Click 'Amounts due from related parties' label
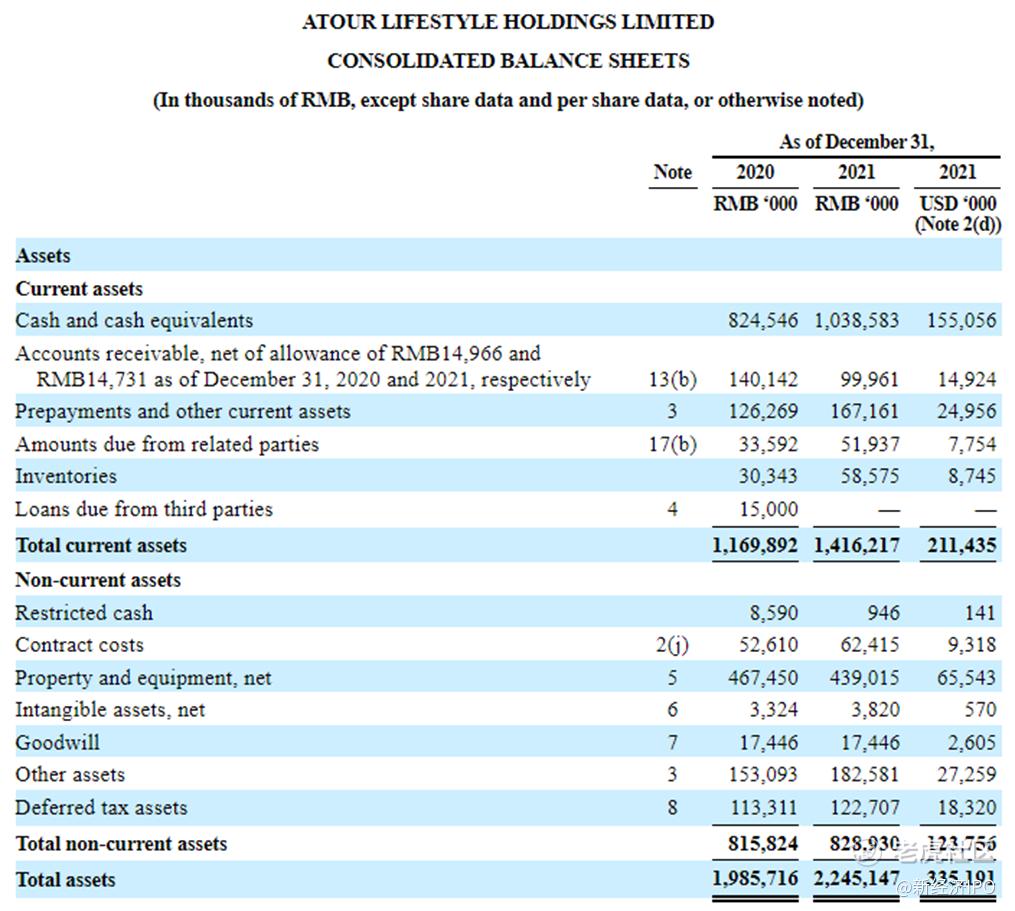 167,445
